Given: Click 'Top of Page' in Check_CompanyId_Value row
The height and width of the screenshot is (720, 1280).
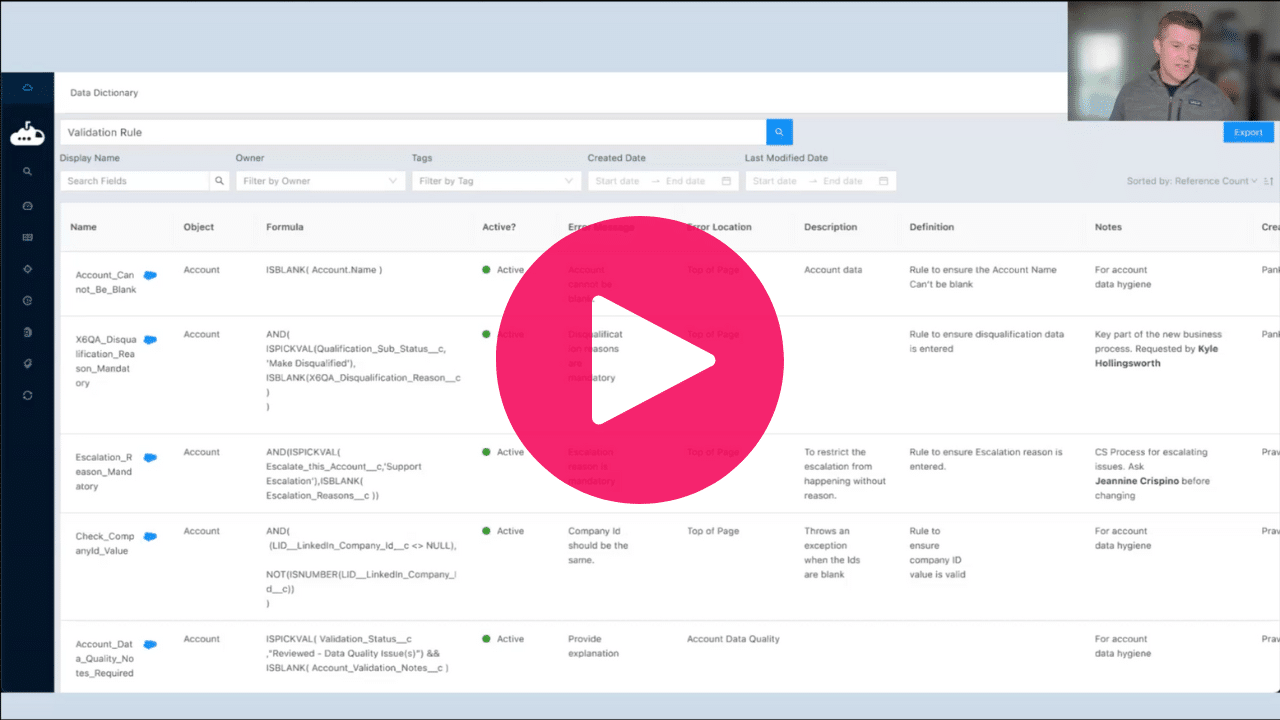Looking at the screenshot, I should (x=713, y=531).
